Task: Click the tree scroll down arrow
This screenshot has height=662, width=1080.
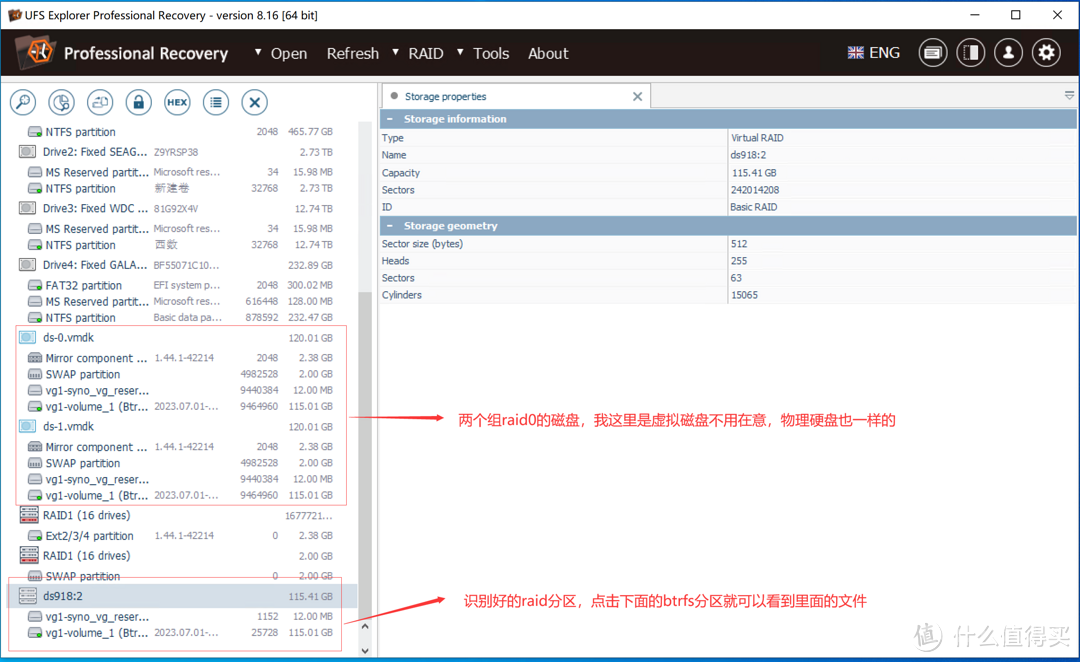Action: 365,650
